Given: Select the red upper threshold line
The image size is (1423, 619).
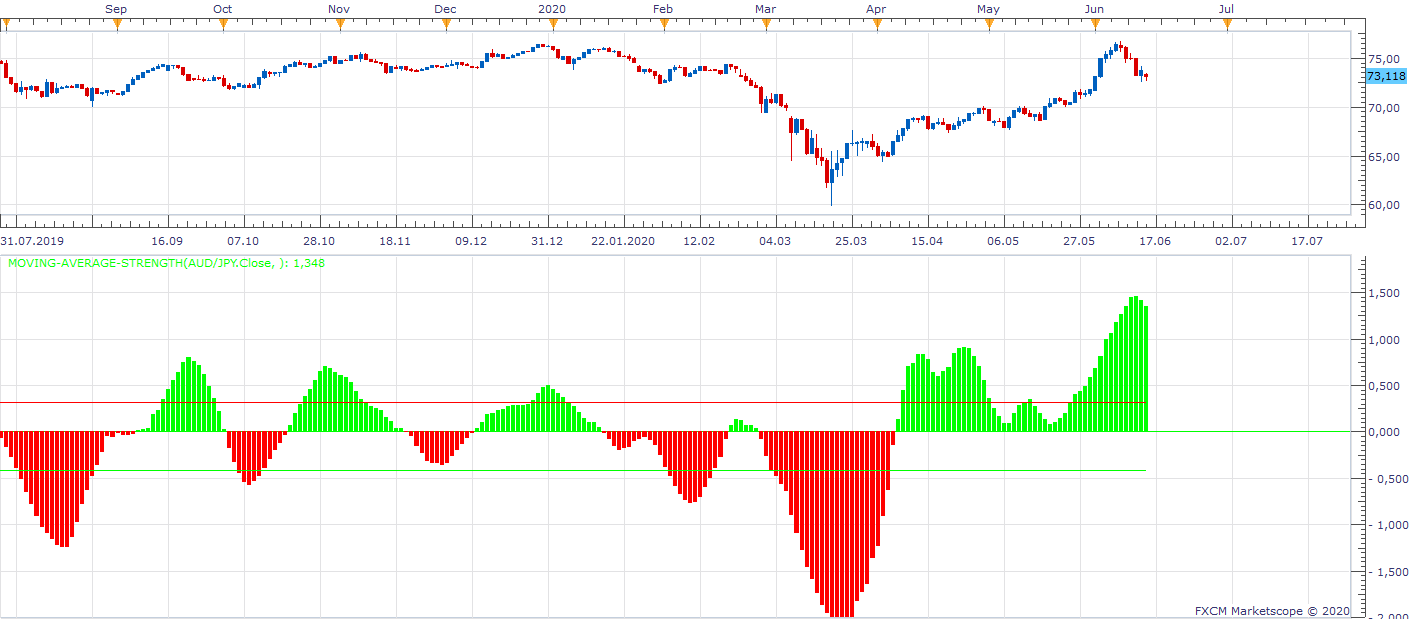Looking at the screenshot, I should point(573,403).
